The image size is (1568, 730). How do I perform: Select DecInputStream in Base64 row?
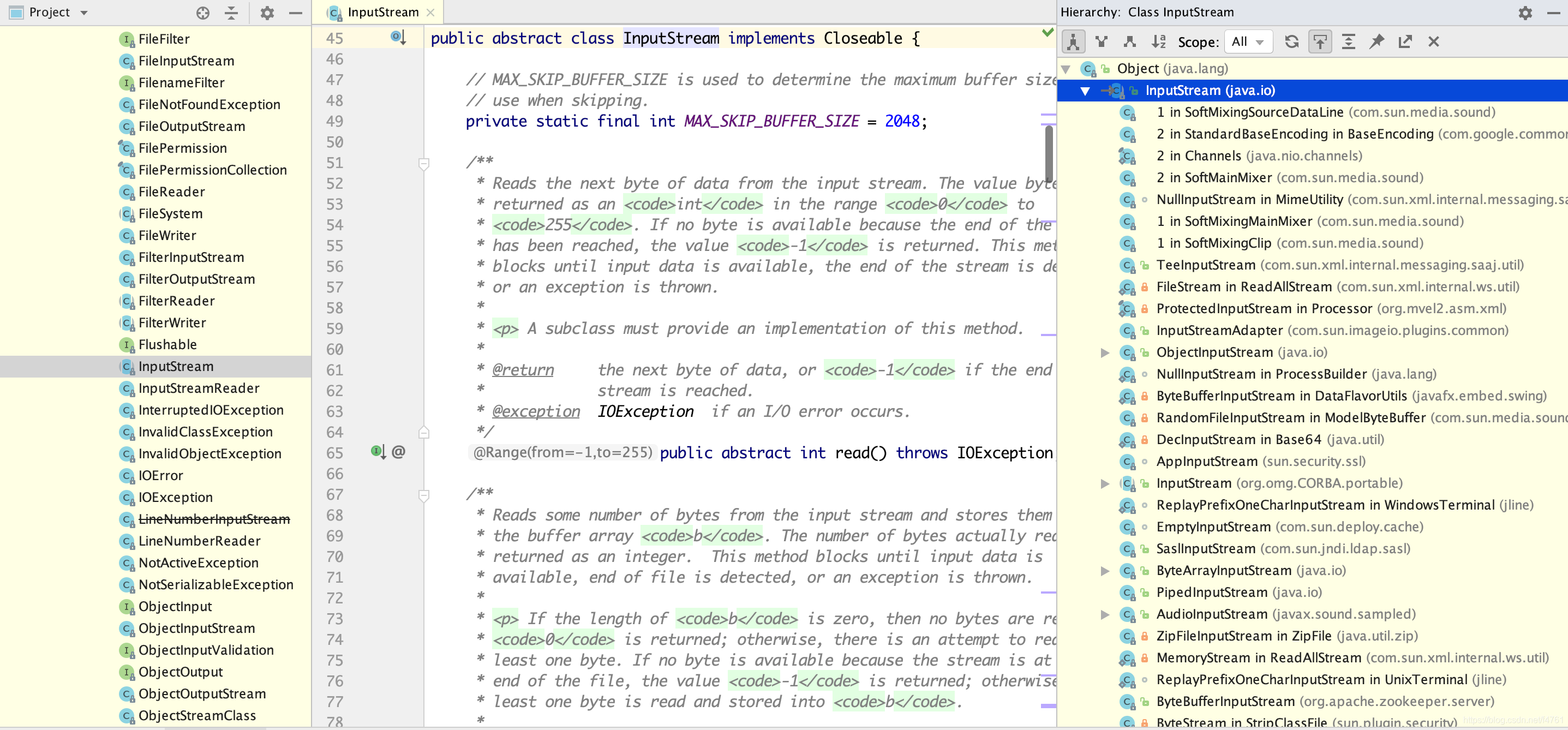[x=1312, y=440]
